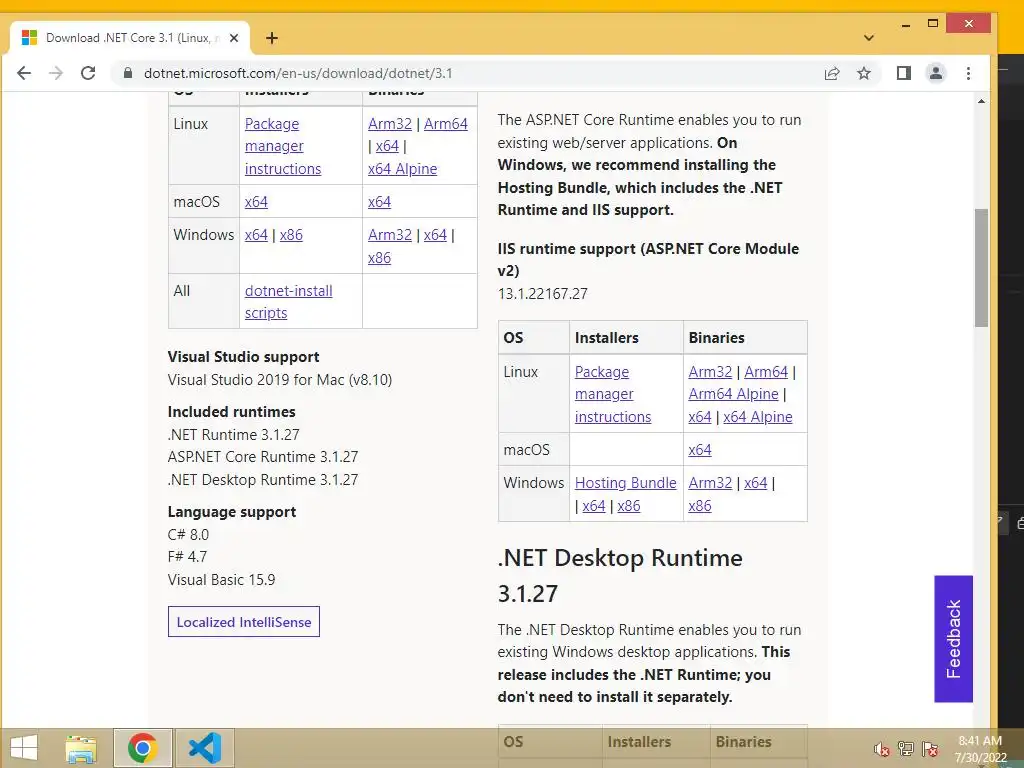Viewport: 1024px width, 768px height.
Task: Download SDK Windows Arm32 binaries
Action: point(390,234)
